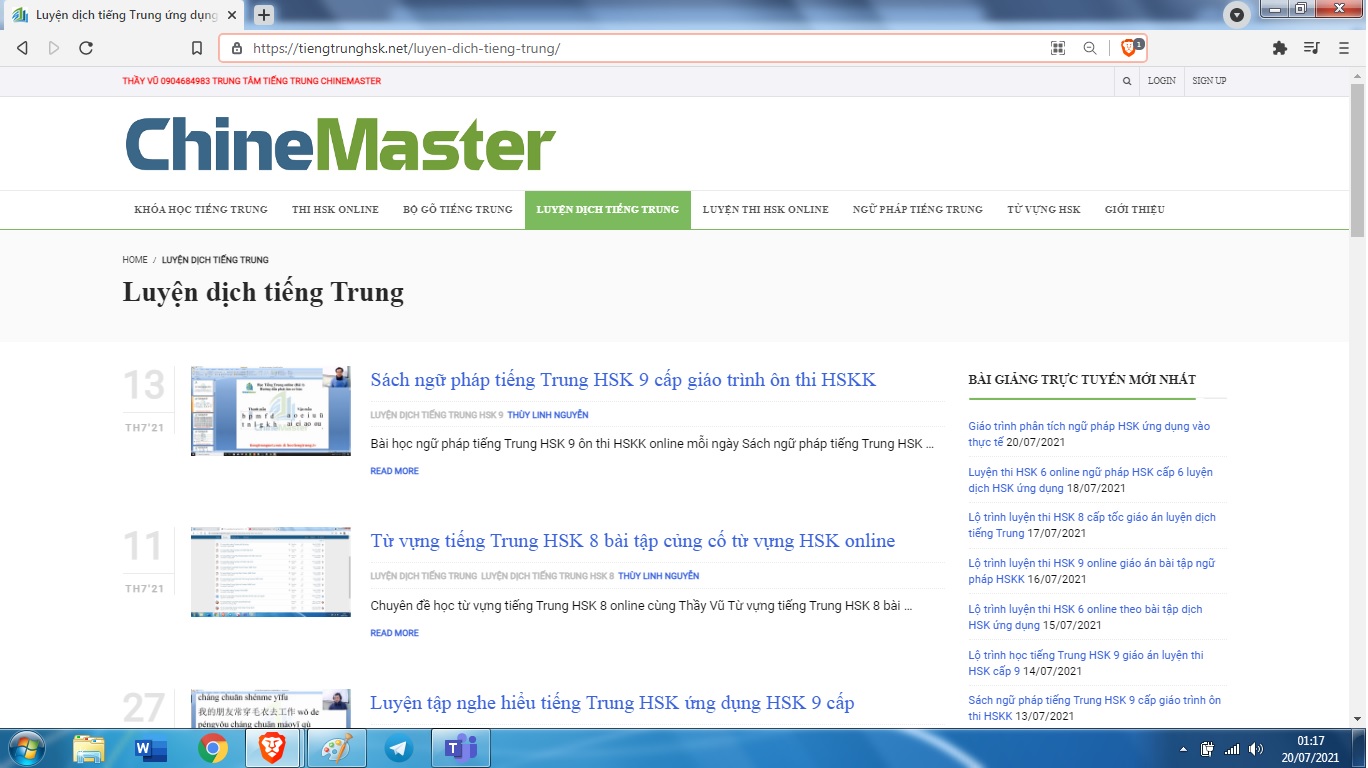Open thumbnail of Luyện tập nghe hiểu article

[271, 708]
